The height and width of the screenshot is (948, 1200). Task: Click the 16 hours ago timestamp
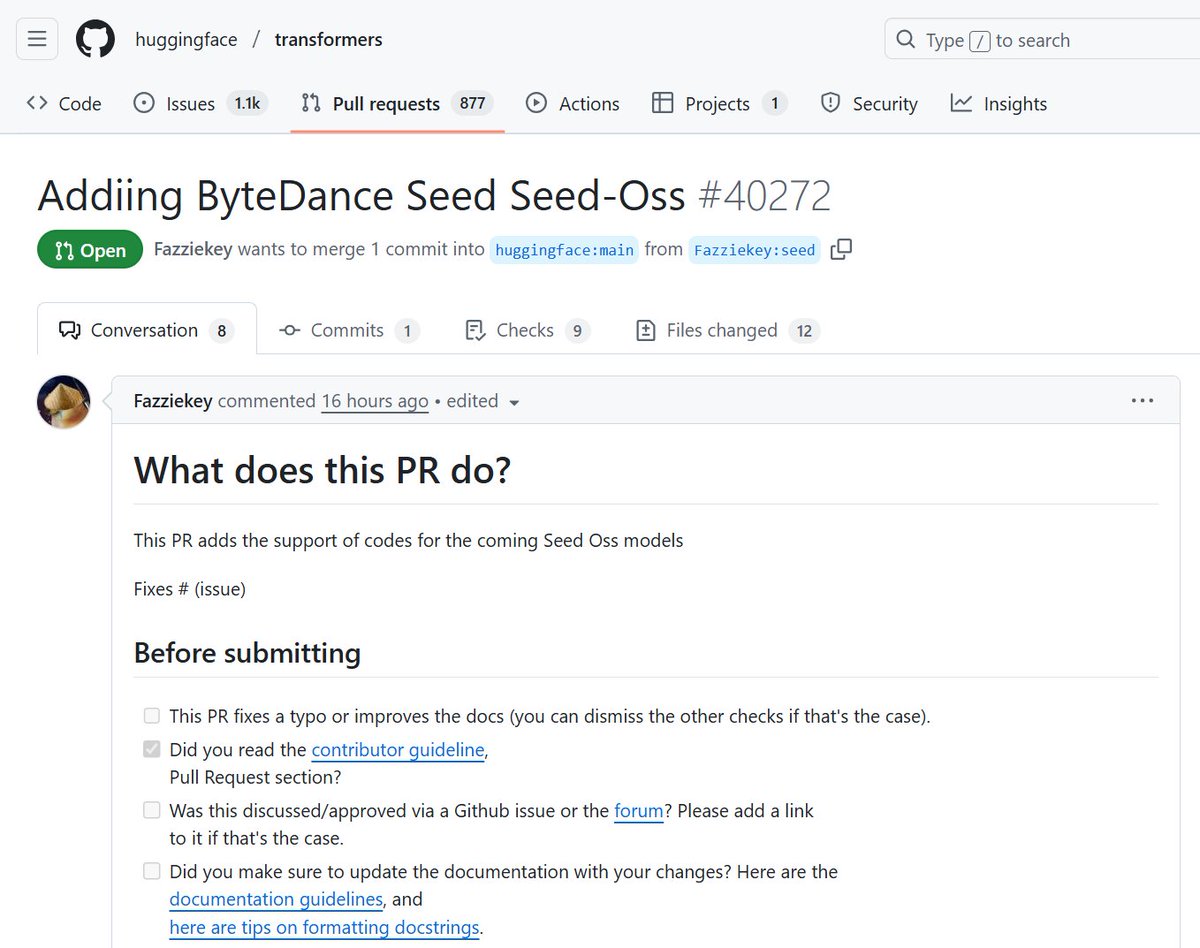pyautogui.click(x=375, y=401)
